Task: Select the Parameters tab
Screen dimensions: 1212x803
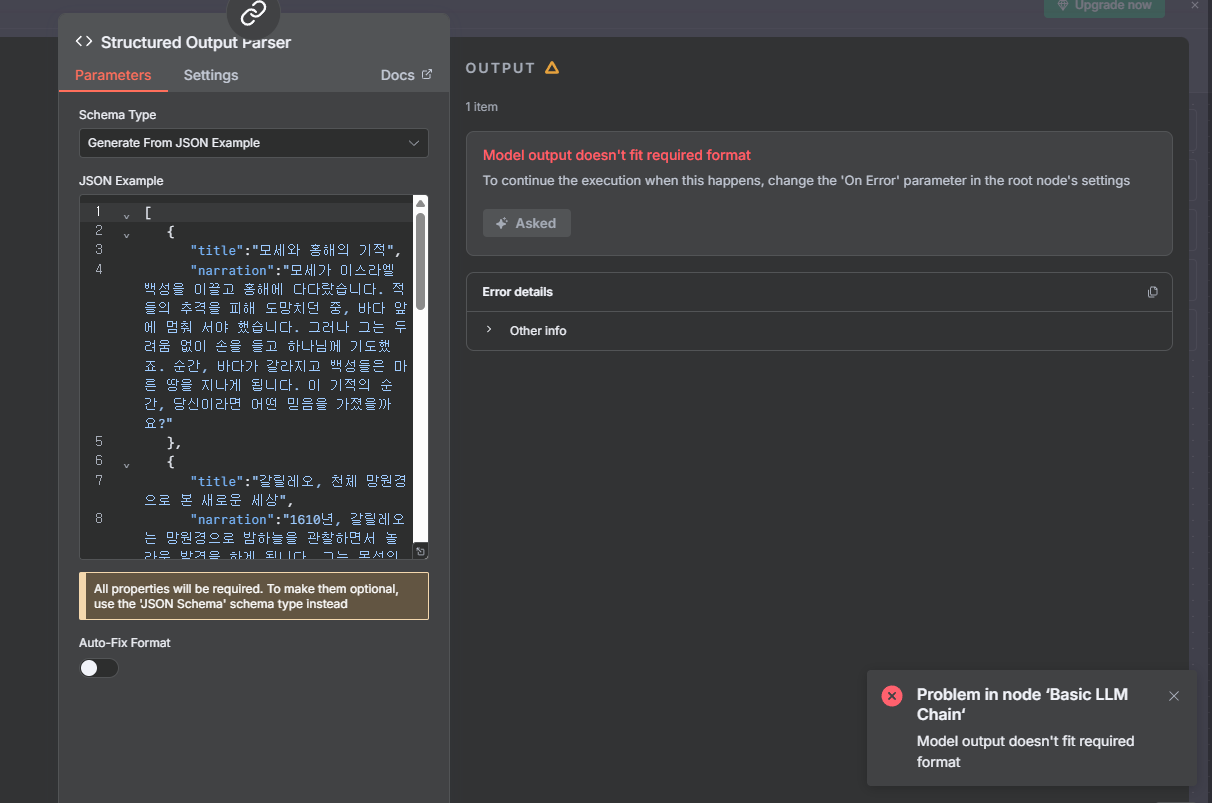Action: point(113,75)
